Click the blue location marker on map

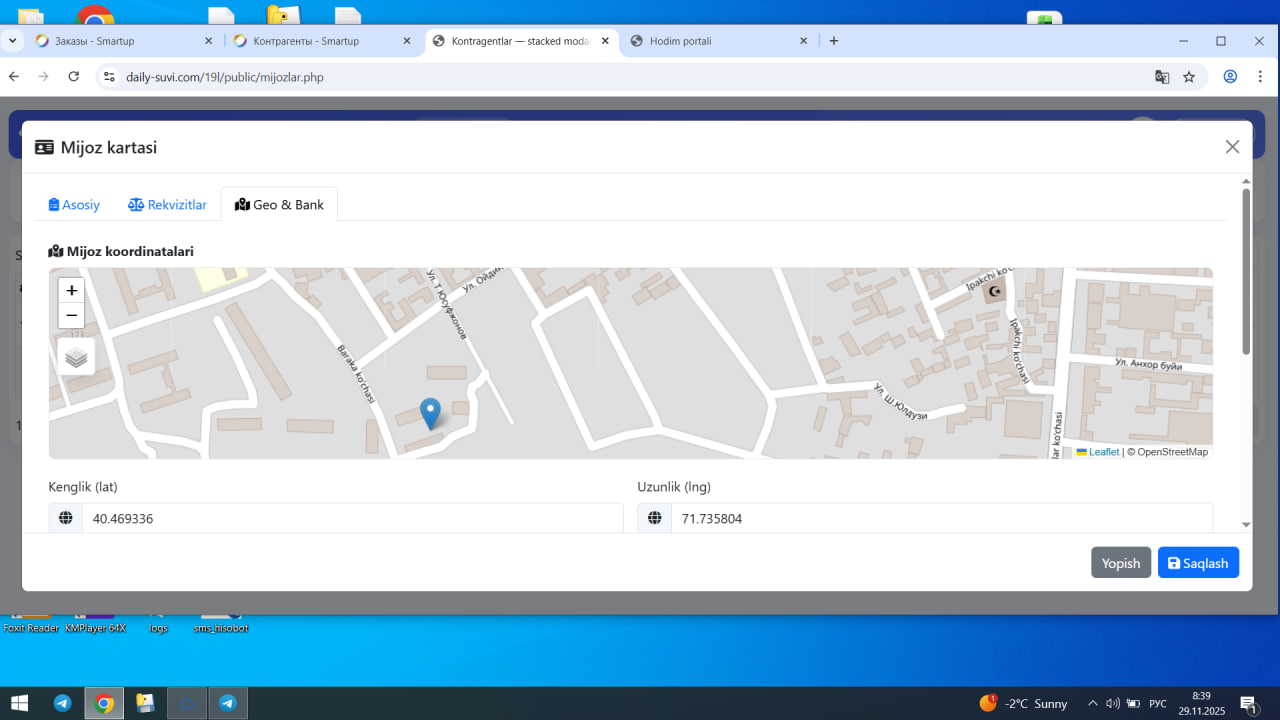430,413
